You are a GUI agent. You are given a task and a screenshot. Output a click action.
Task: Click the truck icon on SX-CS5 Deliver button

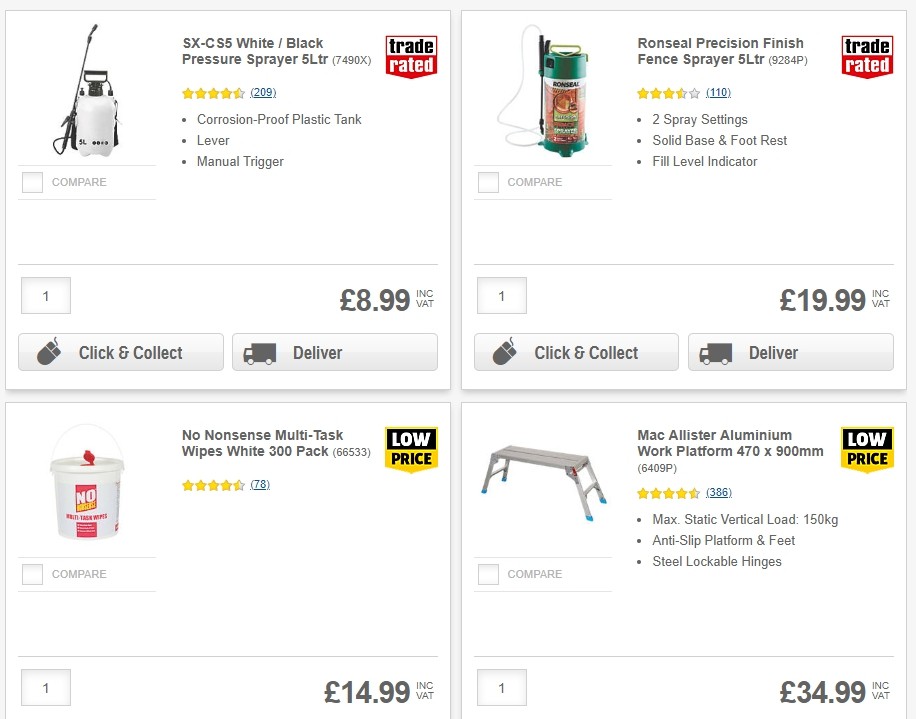(259, 352)
